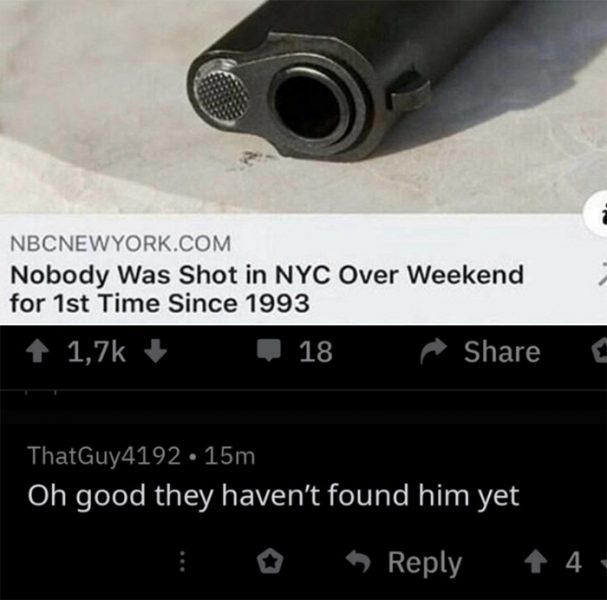View the gun barrel article image
This screenshot has height=600, width=607.
click(x=304, y=106)
